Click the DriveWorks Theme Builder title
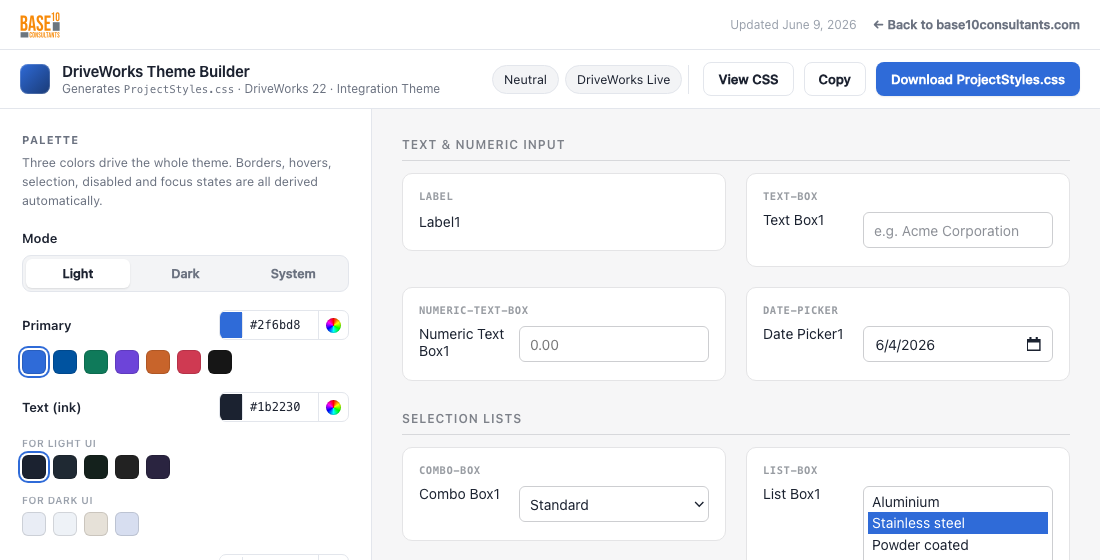 [156, 72]
